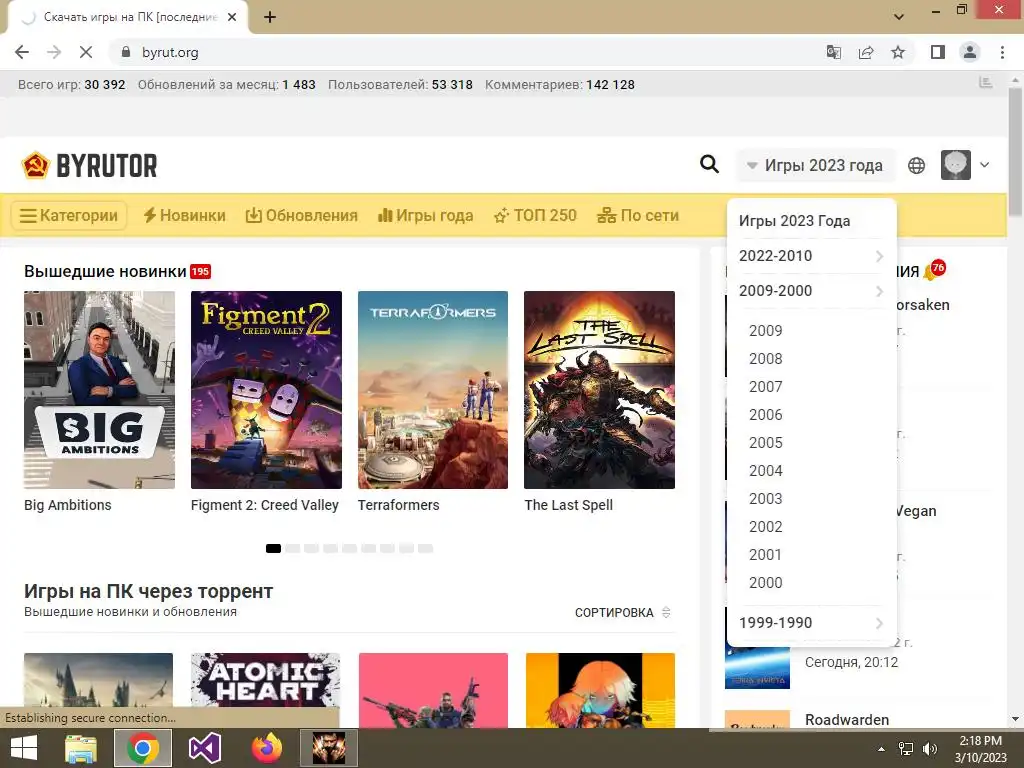This screenshot has width=1024, height=768.
Task: Click the Terraformers title link
Action: click(398, 505)
